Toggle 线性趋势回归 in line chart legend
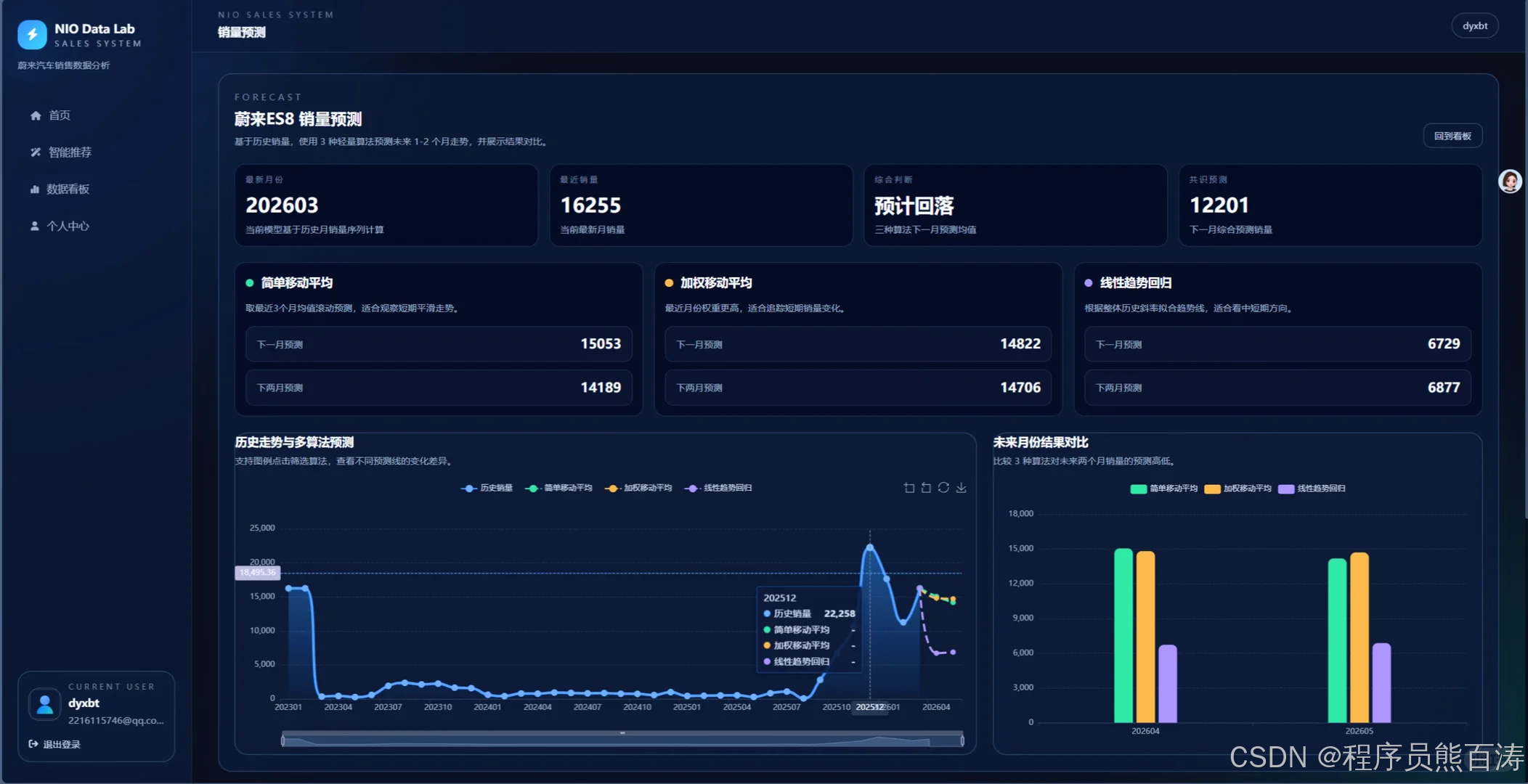 [718, 488]
